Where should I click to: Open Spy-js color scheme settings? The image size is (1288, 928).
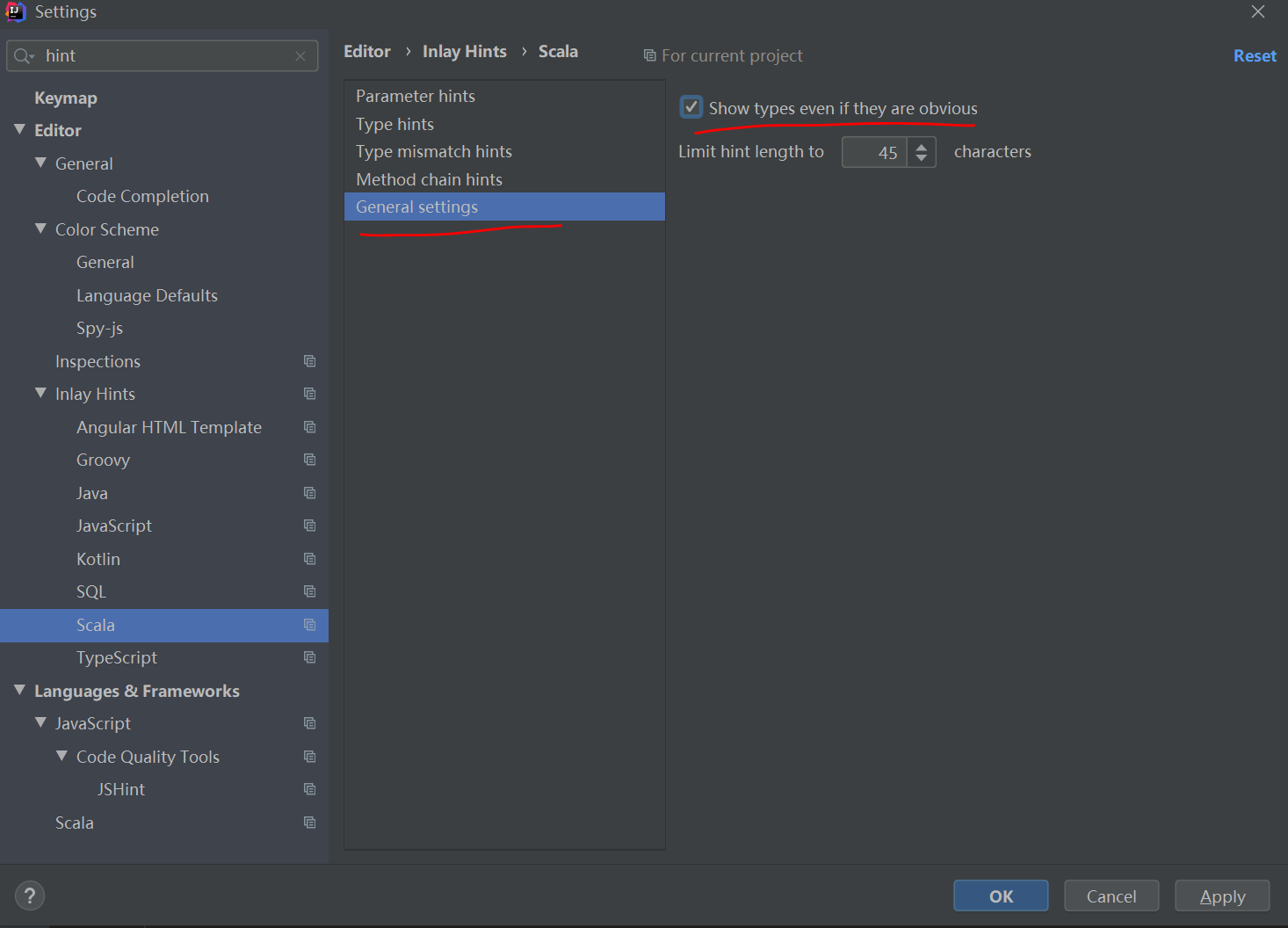pyautogui.click(x=99, y=328)
